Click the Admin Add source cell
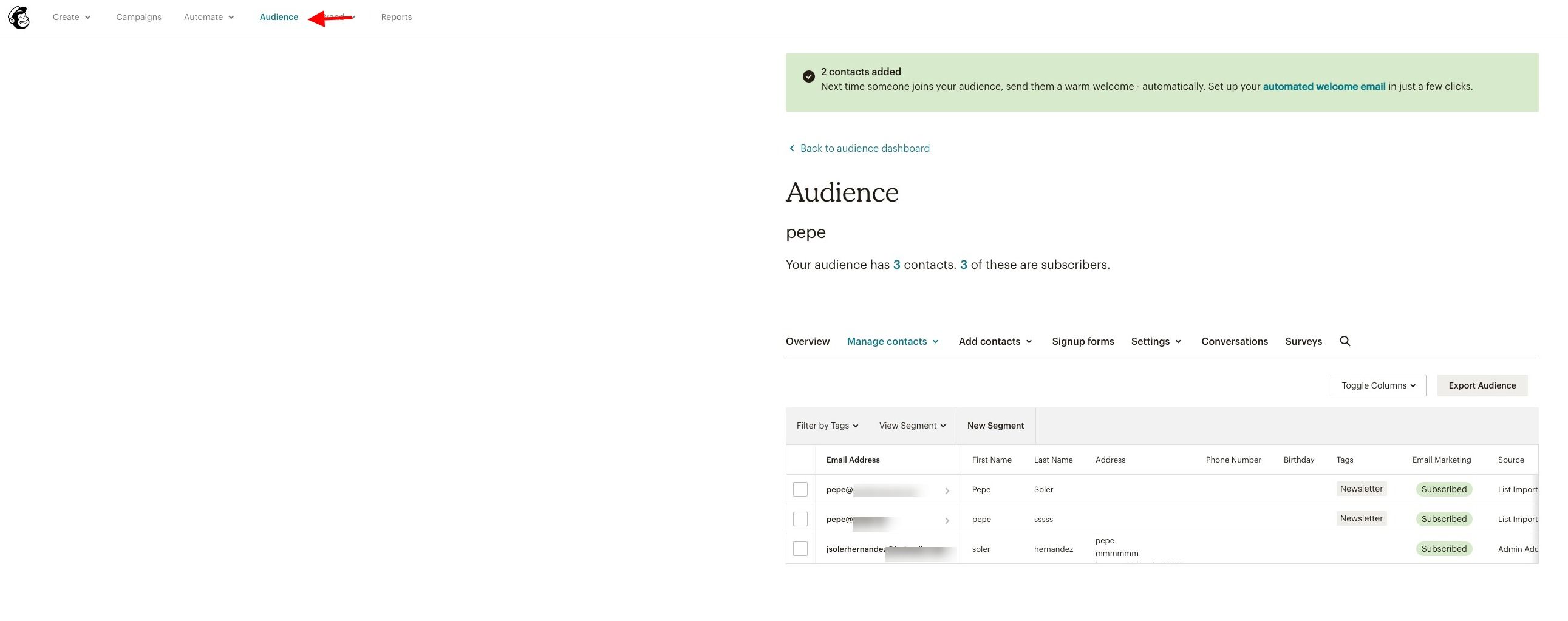The image size is (1568, 621). [1518, 549]
